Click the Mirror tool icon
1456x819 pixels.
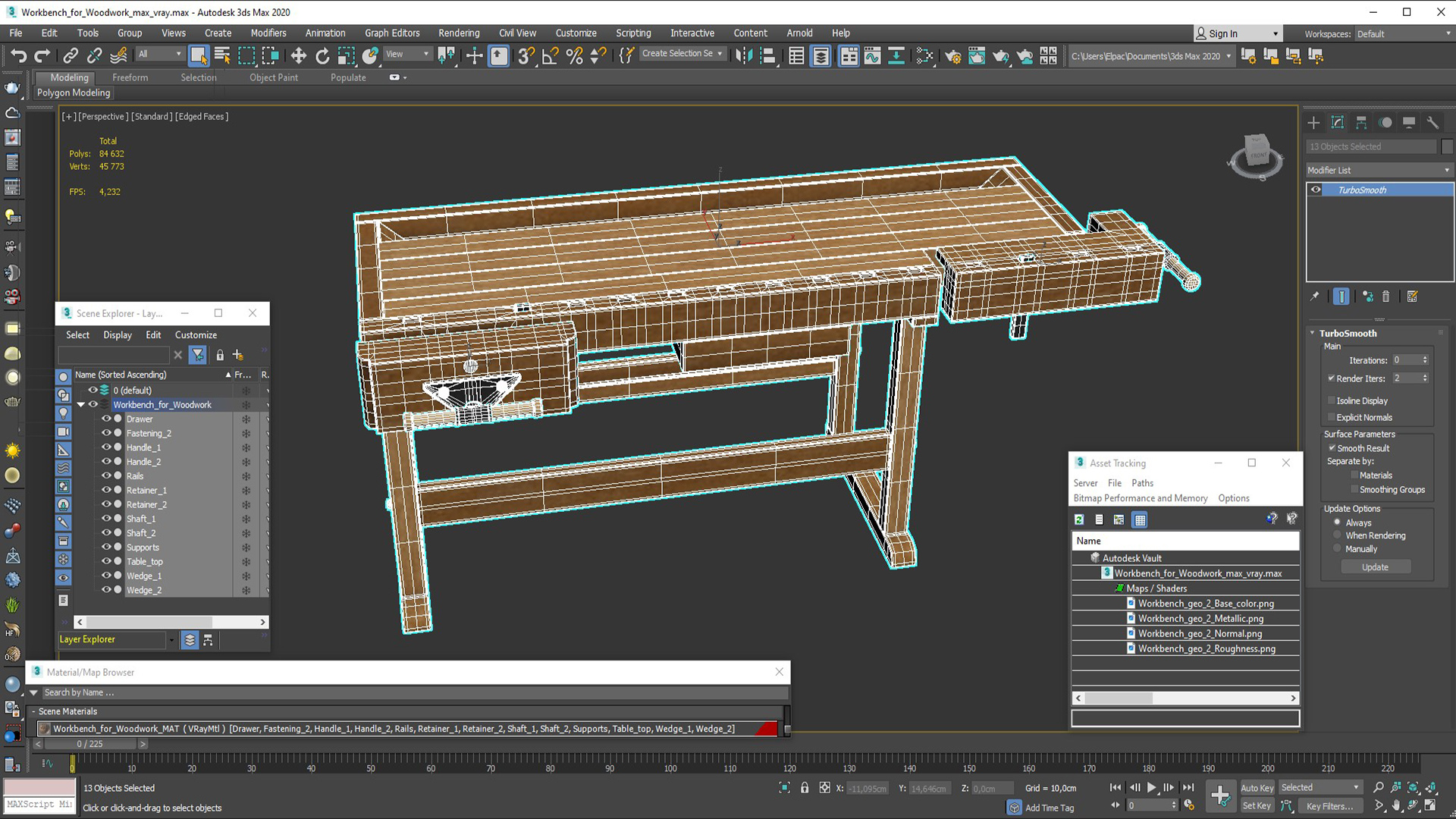(744, 55)
